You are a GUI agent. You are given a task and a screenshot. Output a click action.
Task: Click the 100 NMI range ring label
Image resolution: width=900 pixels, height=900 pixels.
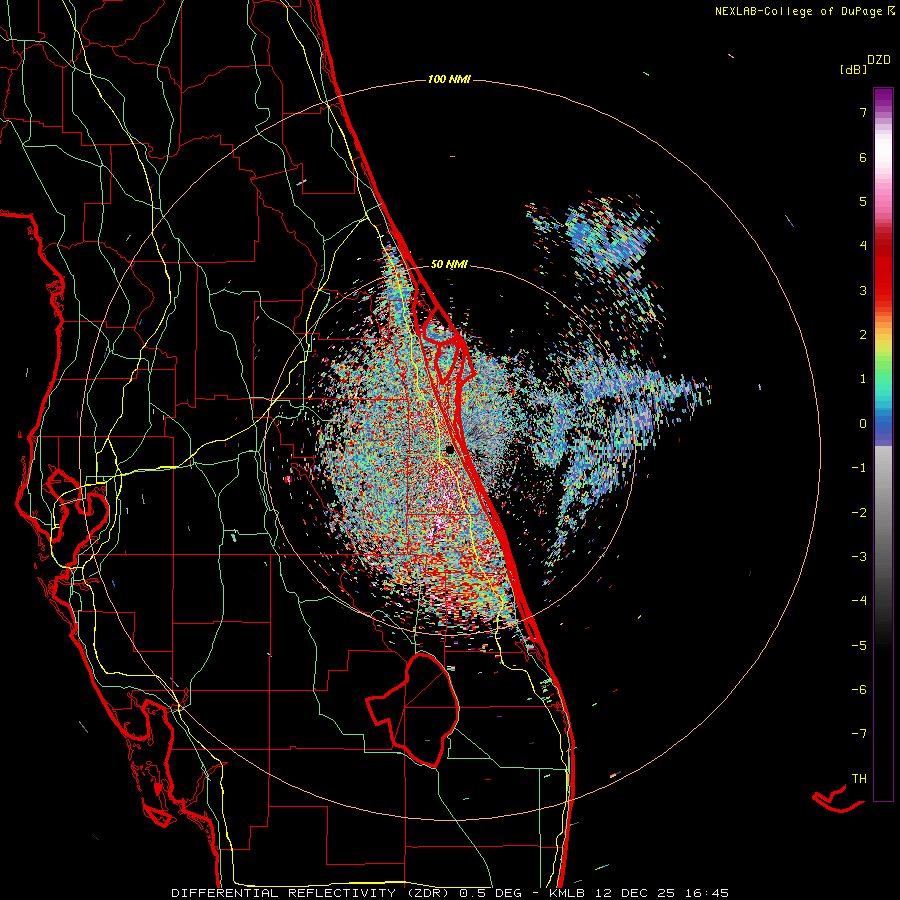tap(449, 79)
